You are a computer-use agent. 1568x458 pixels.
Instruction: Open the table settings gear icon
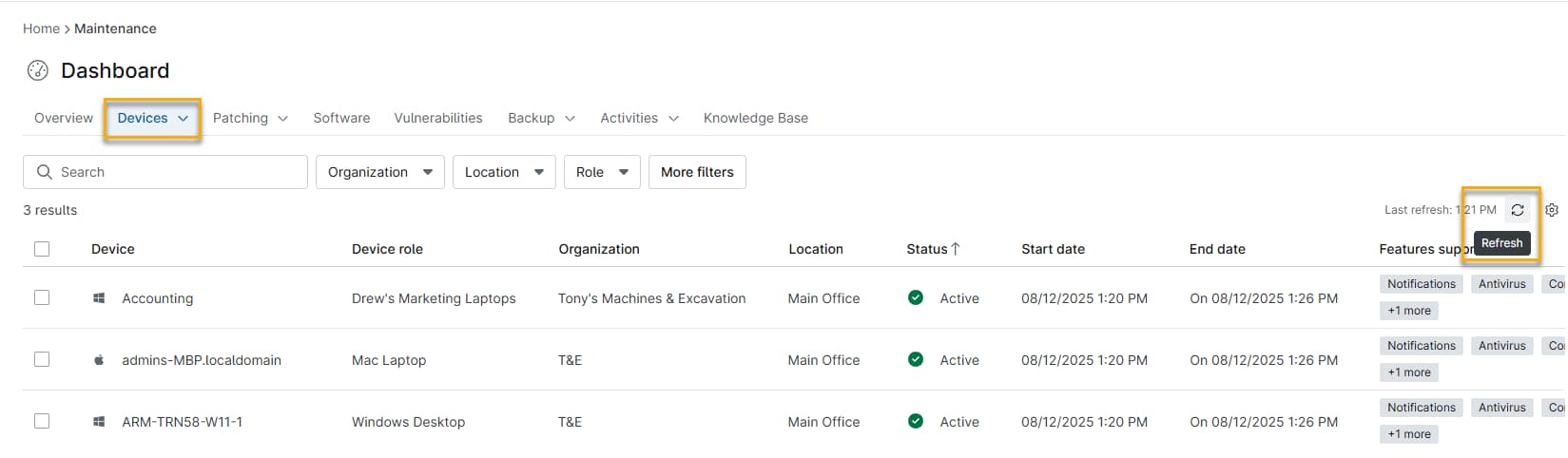click(x=1552, y=210)
